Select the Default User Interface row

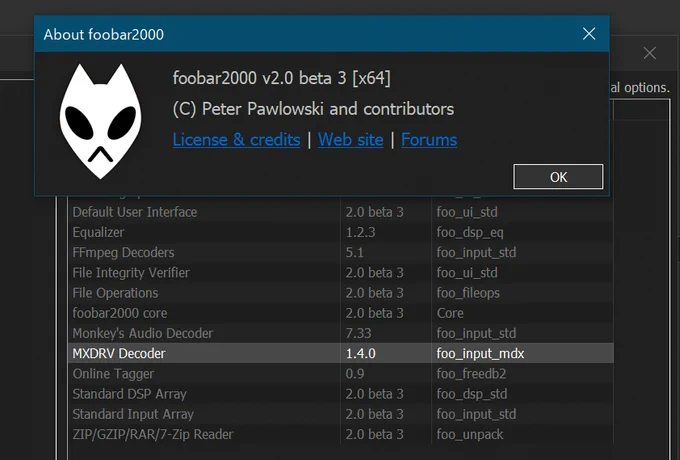pyautogui.click(x=341, y=212)
